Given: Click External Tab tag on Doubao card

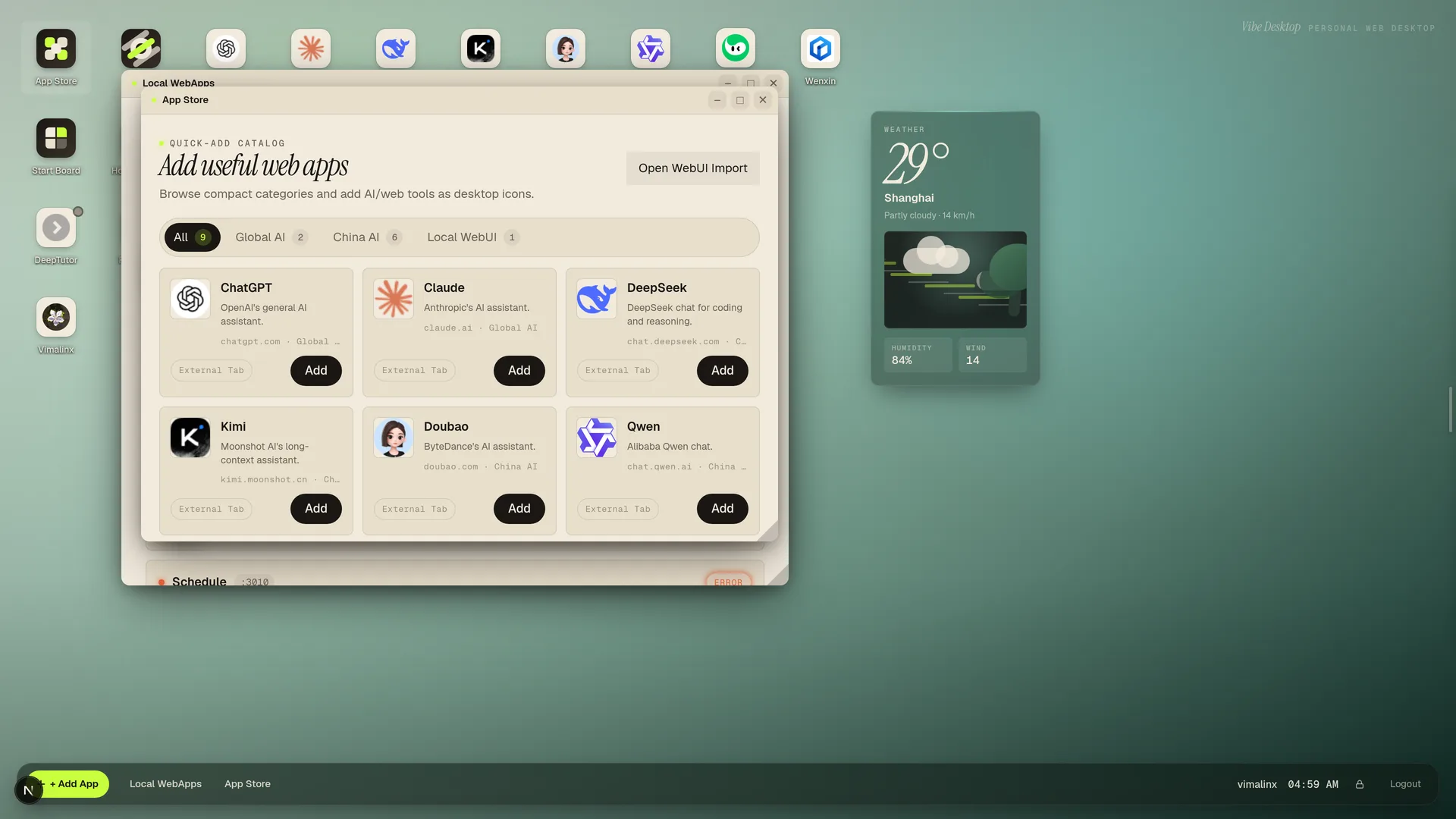Looking at the screenshot, I should coord(415,510).
